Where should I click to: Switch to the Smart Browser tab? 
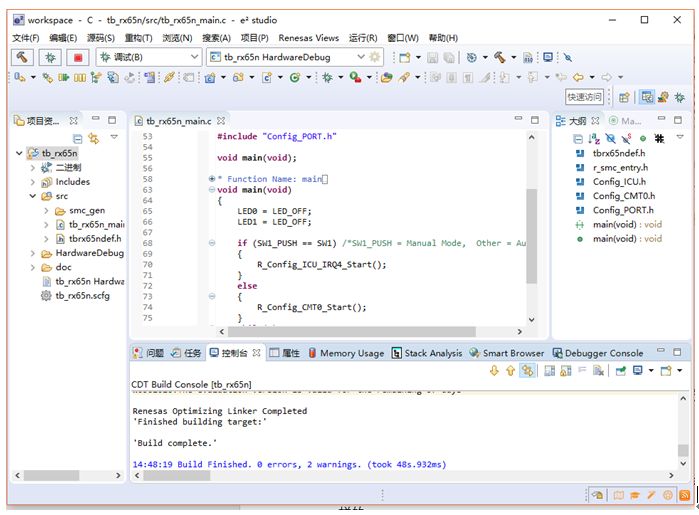[513, 353]
